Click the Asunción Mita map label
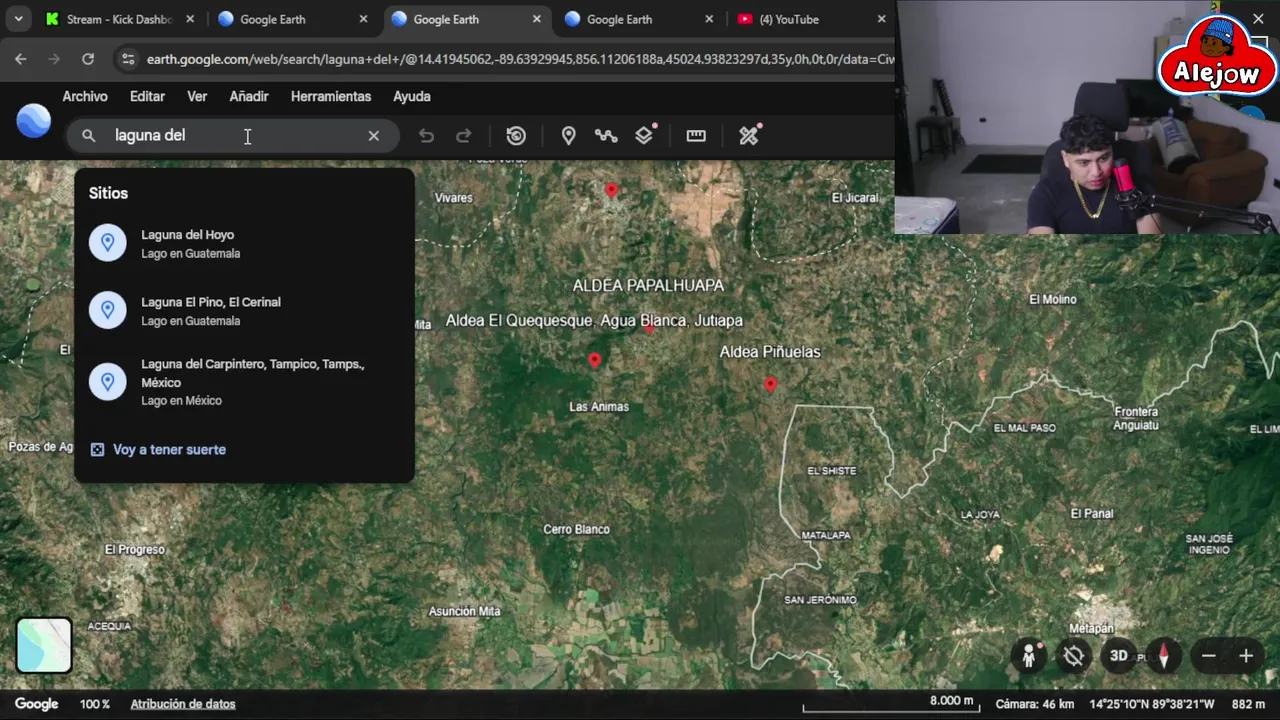Image resolution: width=1280 pixels, height=720 pixels. pos(464,611)
